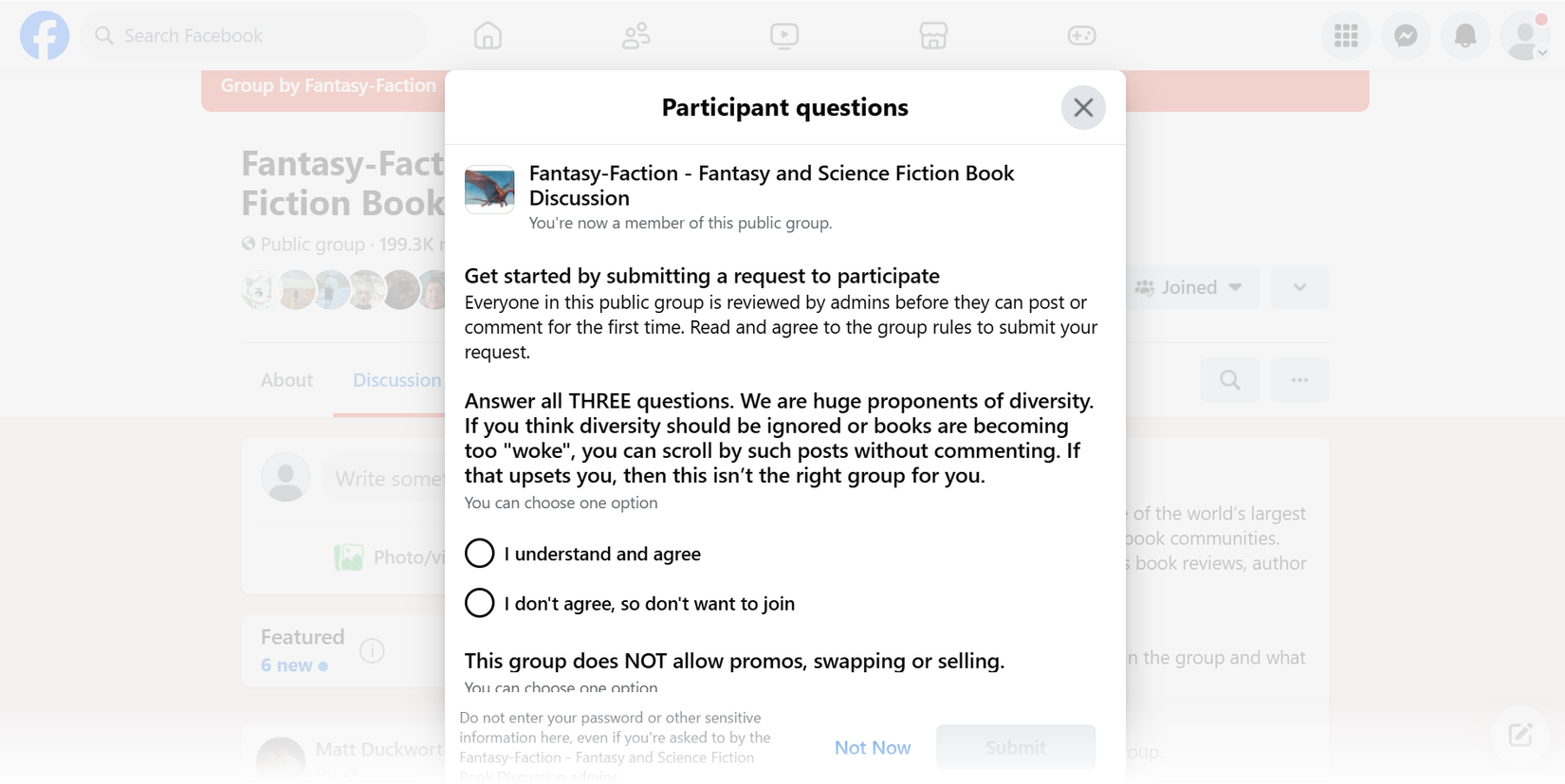1565x784 pixels.
Task: Open the Groups icon in top navigation
Action: [x=636, y=35]
